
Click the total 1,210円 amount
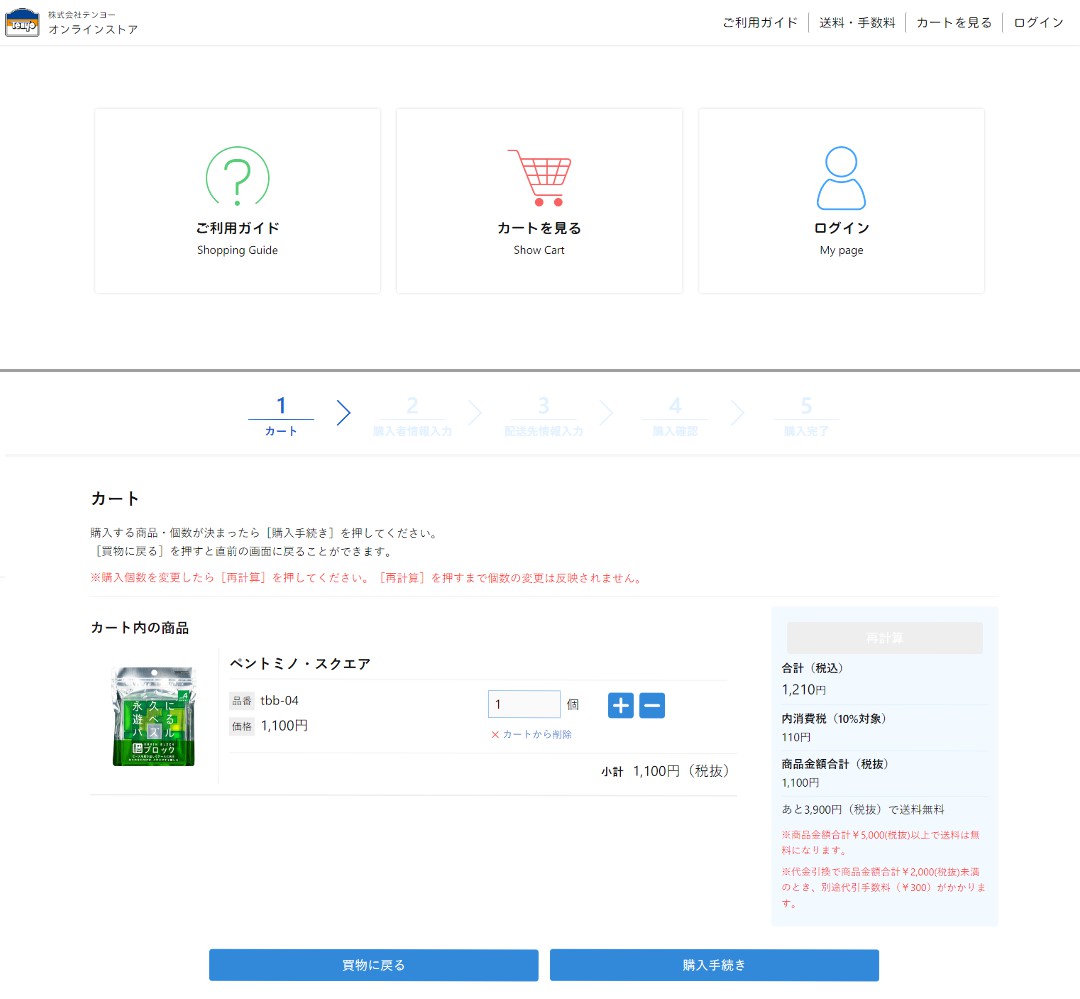pyautogui.click(x=804, y=690)
